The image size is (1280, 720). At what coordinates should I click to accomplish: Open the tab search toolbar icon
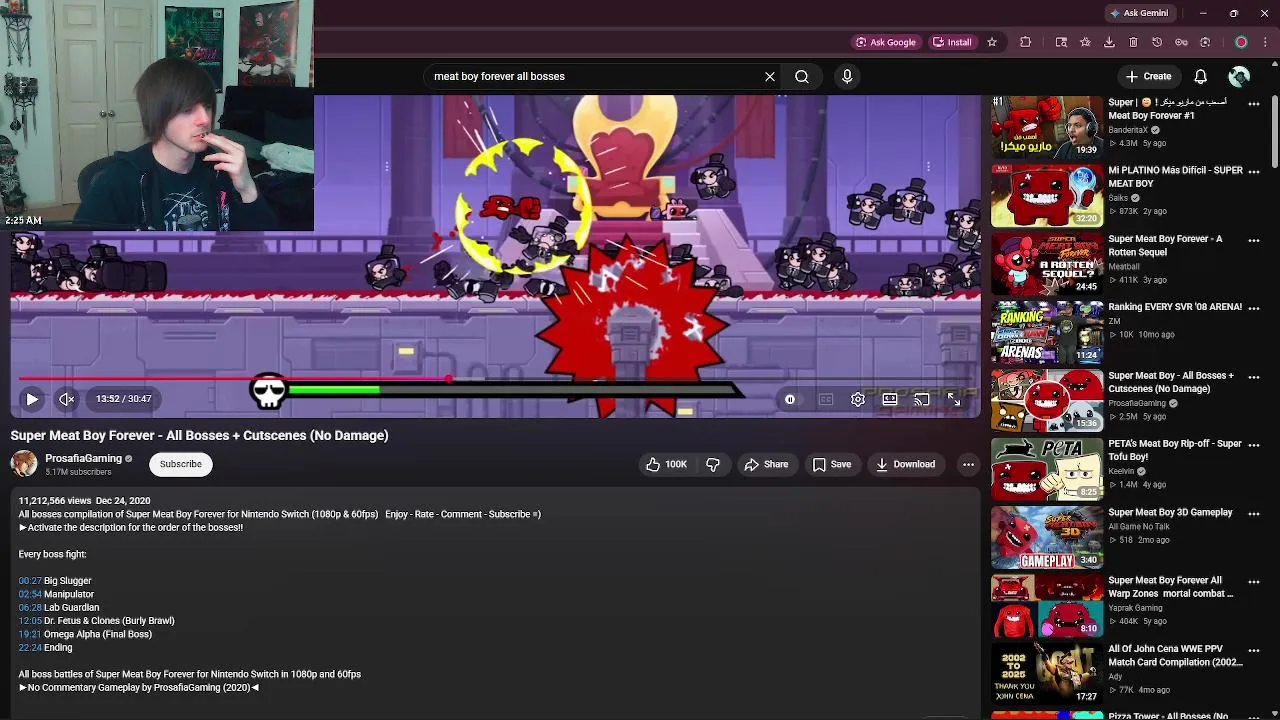1061,42
